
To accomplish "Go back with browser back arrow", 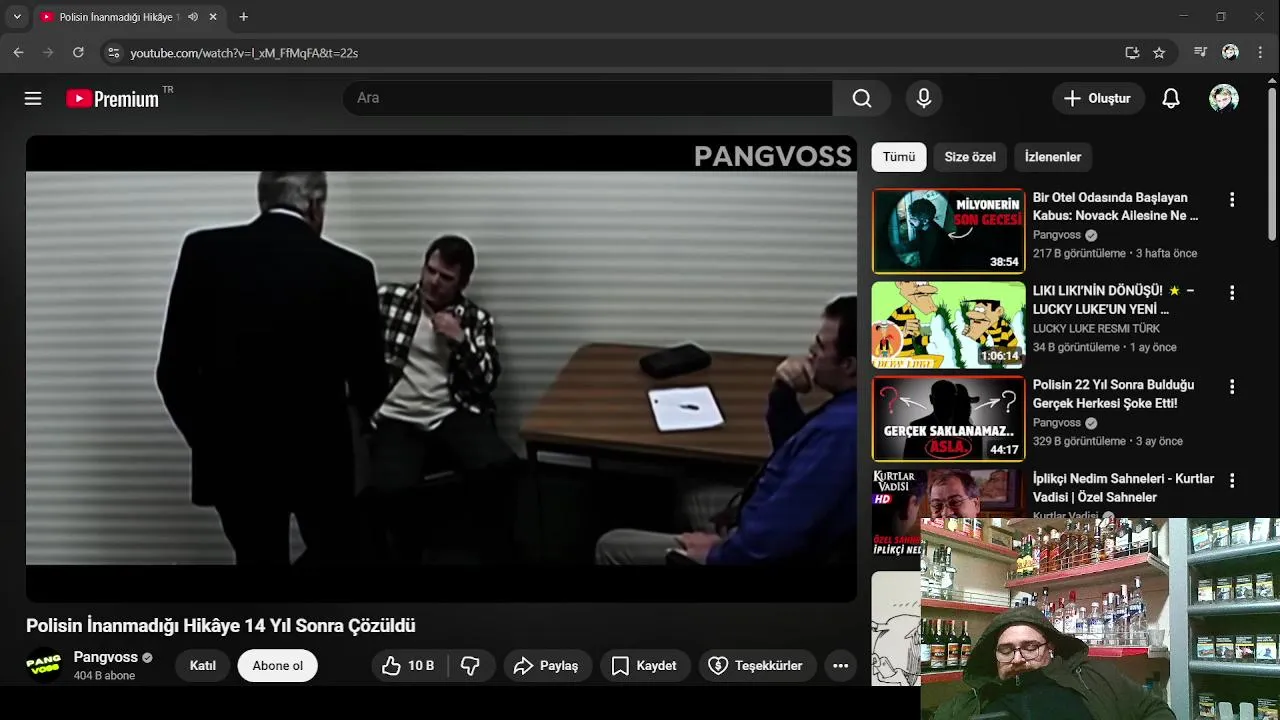I will coord(18,52).
